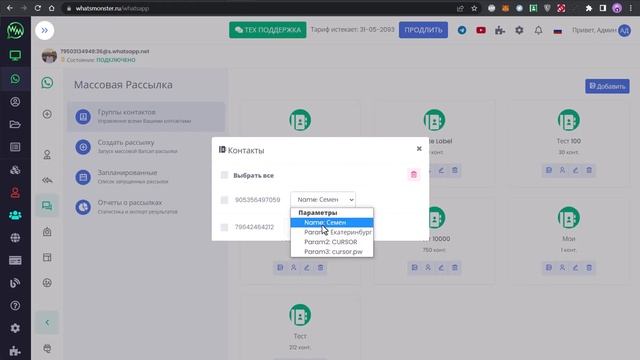The height and width of the screenshot is (360, 640).
Task: Open the plugins puzzle icon in top bar
Action: pos(500,30)
